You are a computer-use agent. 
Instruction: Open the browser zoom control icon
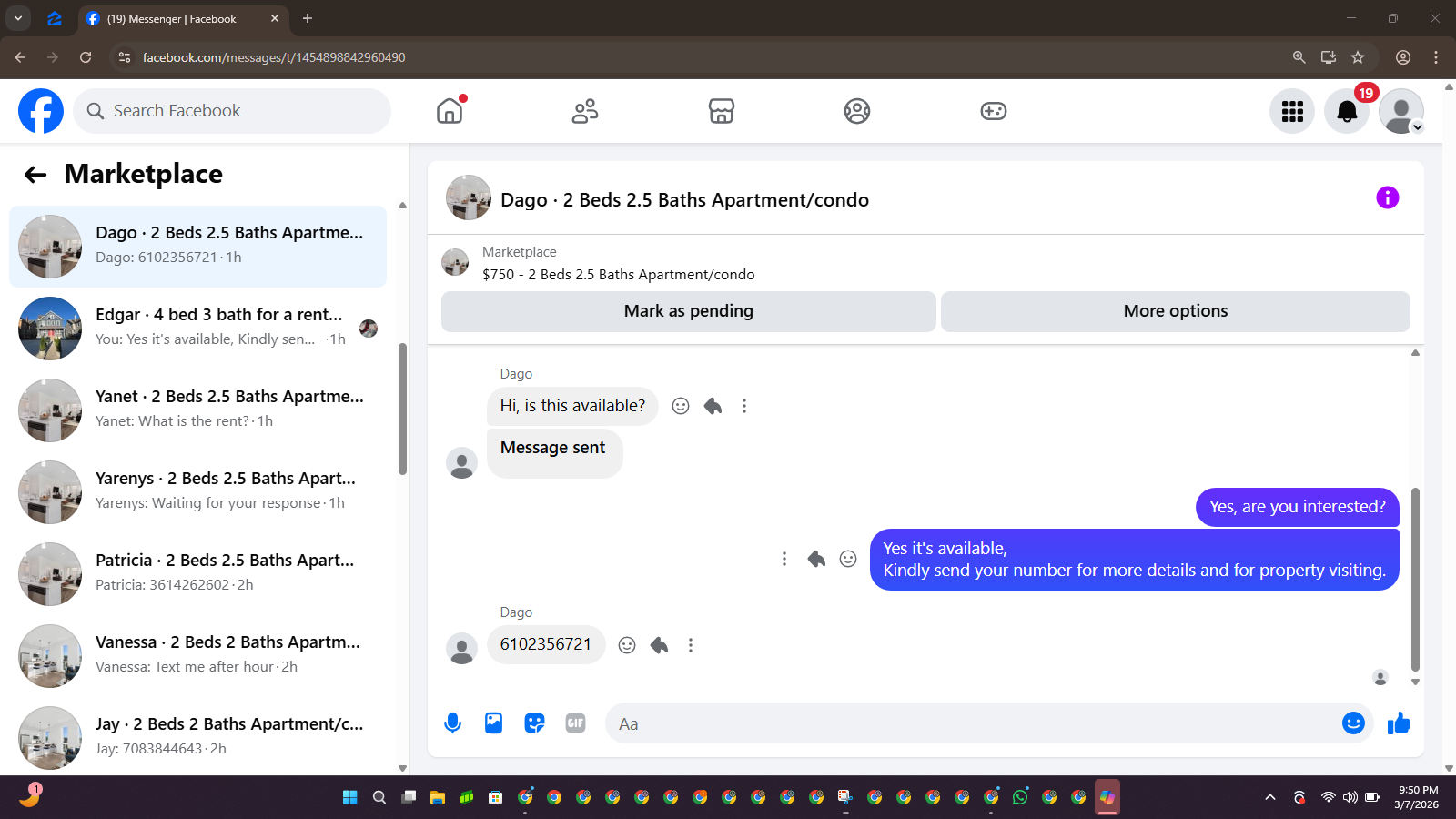pos(1299,57)
